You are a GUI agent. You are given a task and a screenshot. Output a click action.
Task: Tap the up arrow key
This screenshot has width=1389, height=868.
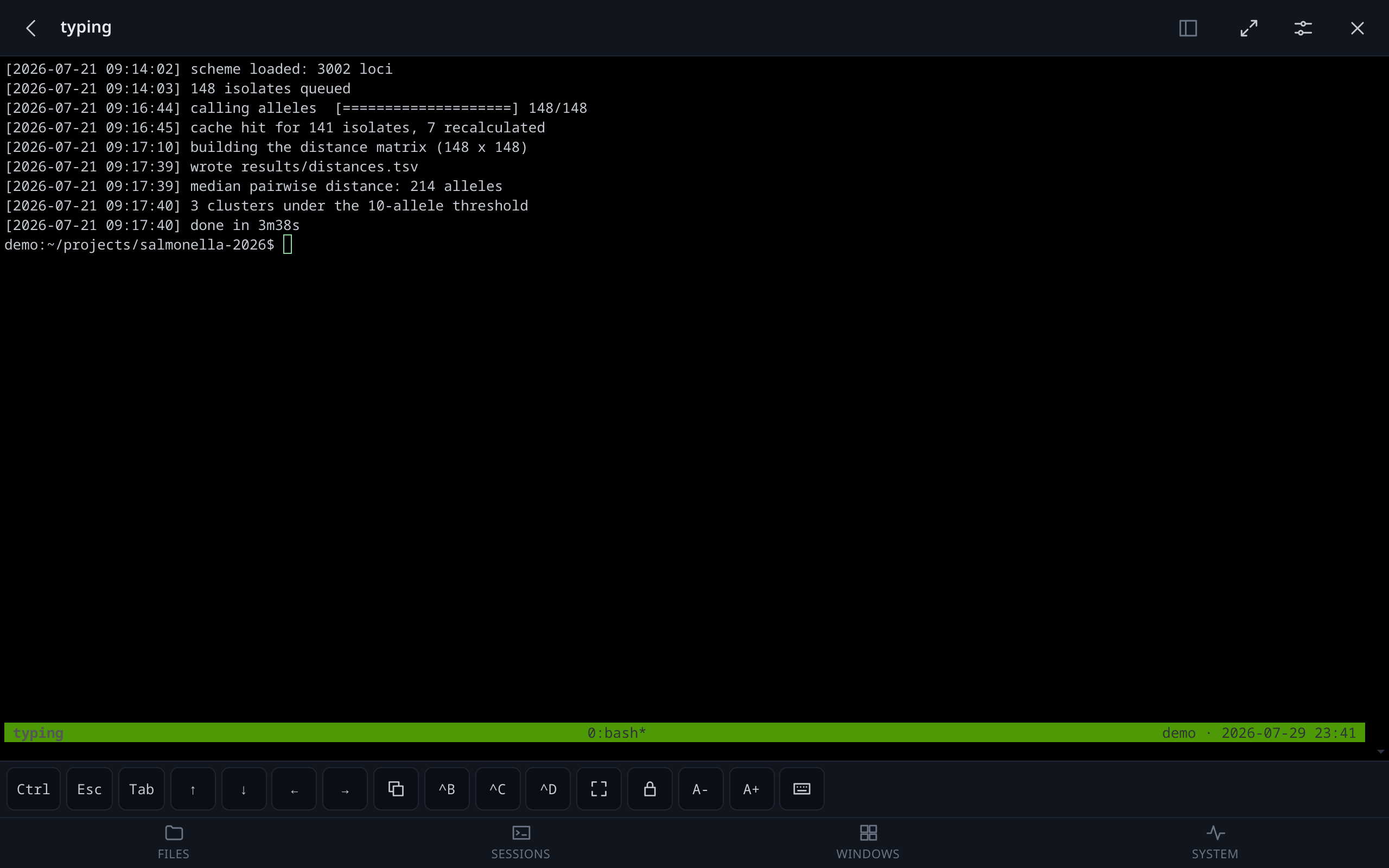[x=193, y=789]
